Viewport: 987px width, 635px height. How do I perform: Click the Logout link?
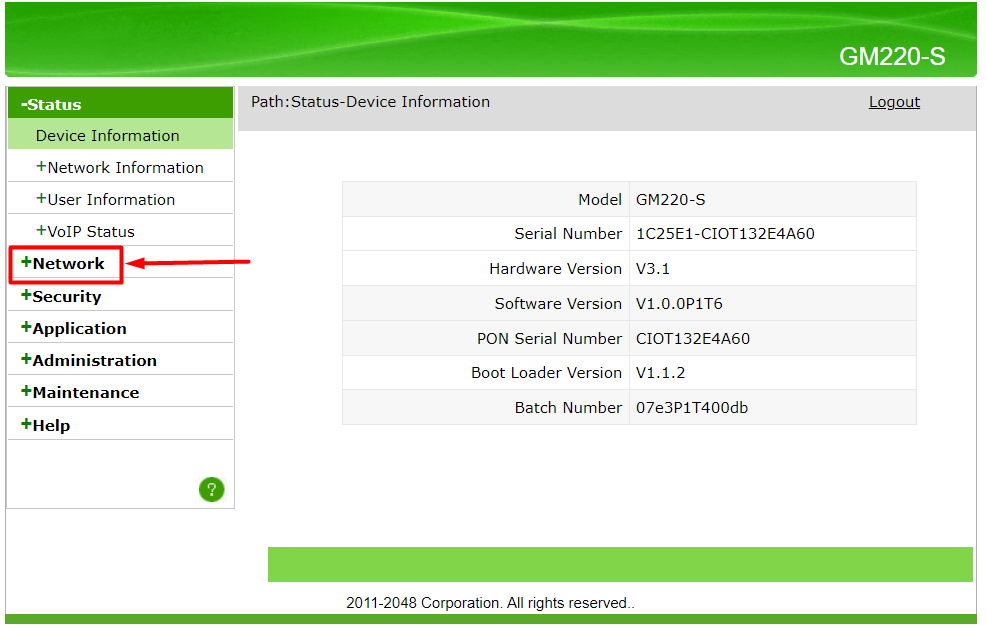(x=894, y=102)
